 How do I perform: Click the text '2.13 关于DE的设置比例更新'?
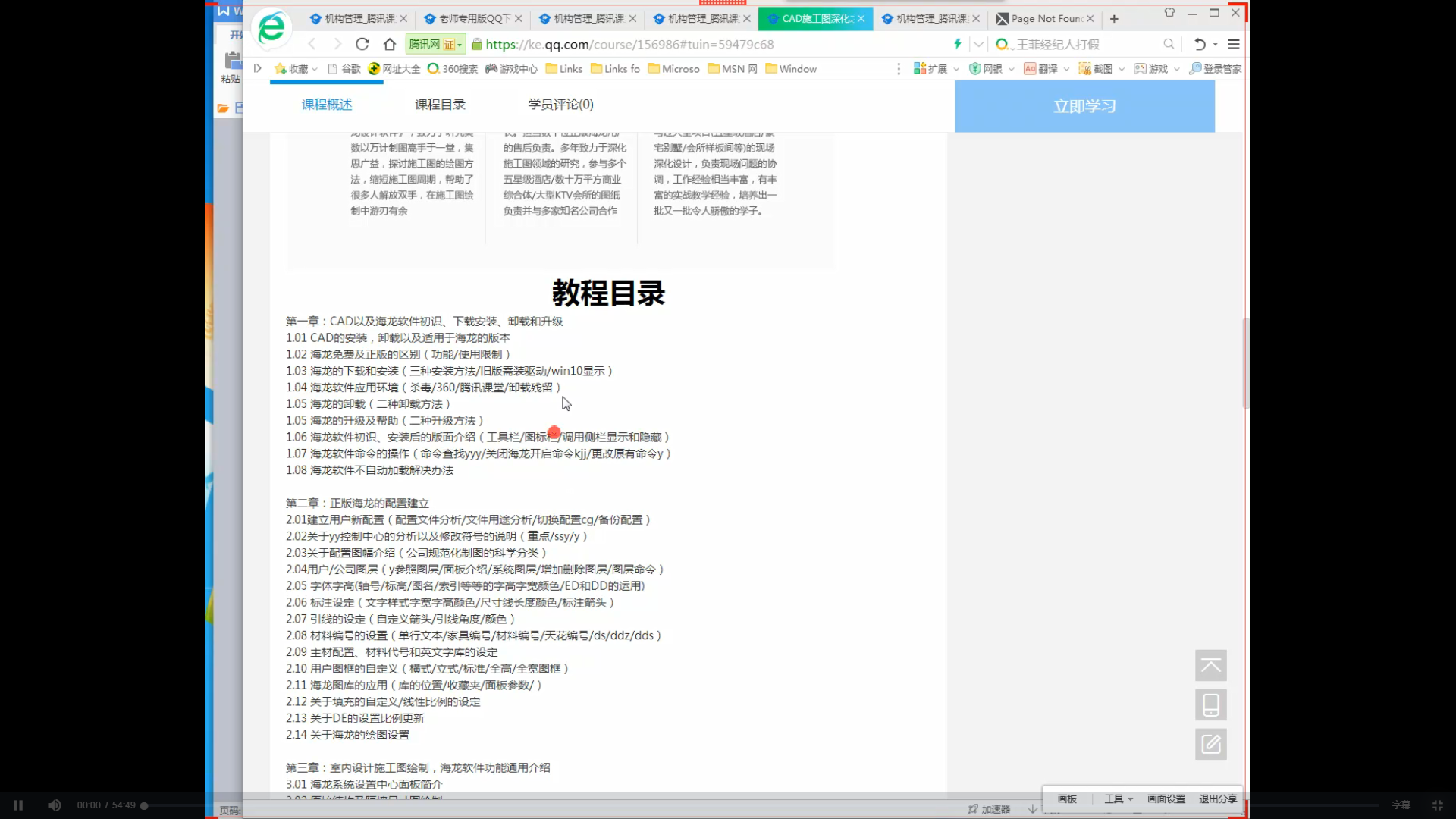pyautogui.click(x=355, y=718)
